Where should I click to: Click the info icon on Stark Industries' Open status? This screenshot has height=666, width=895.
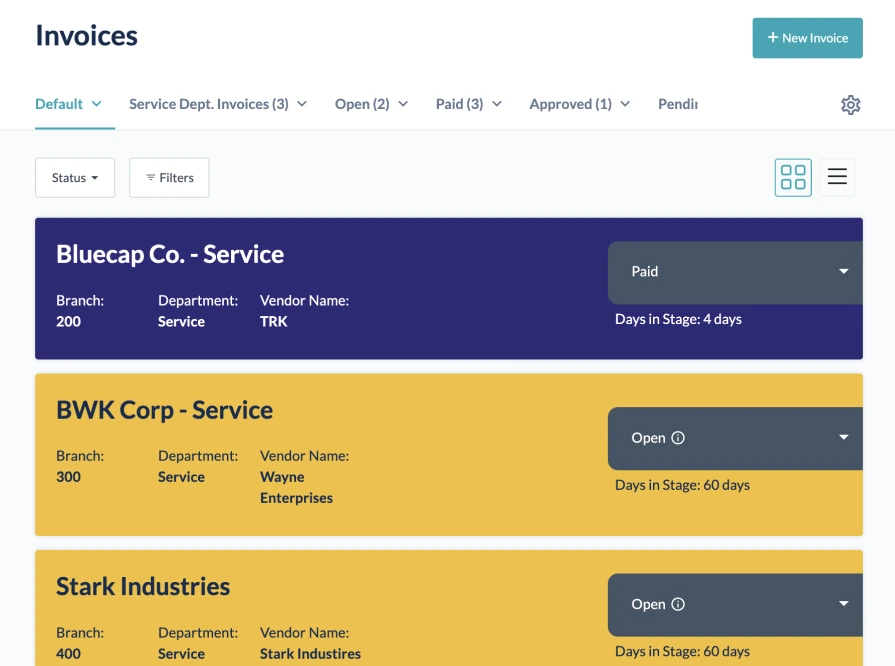point(679,604)
